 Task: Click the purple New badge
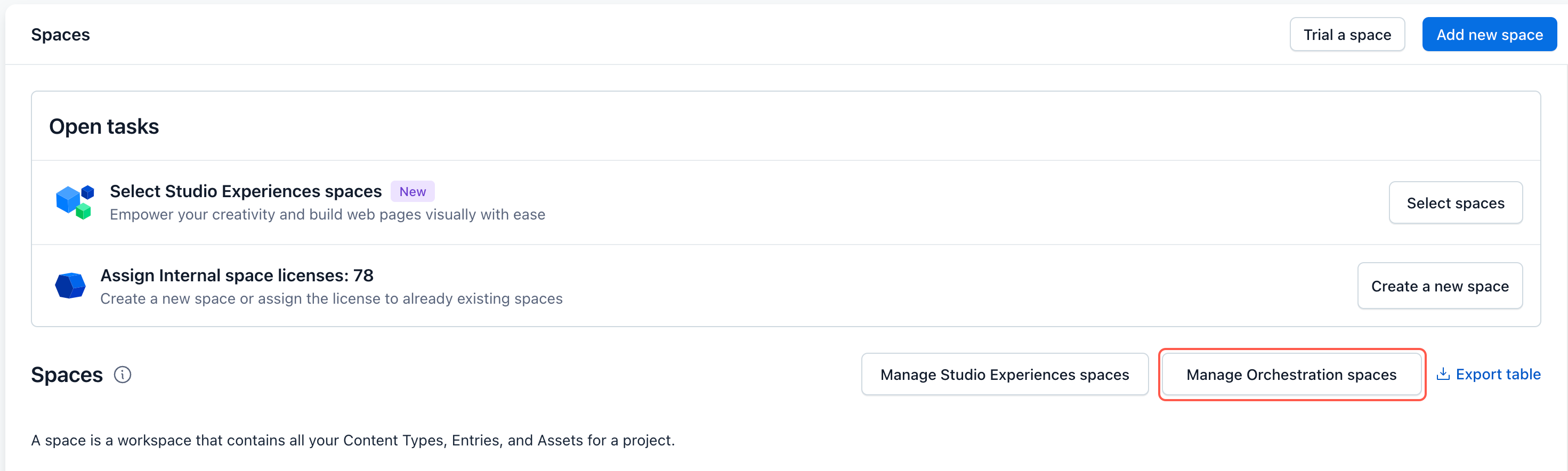click(412, 192)
